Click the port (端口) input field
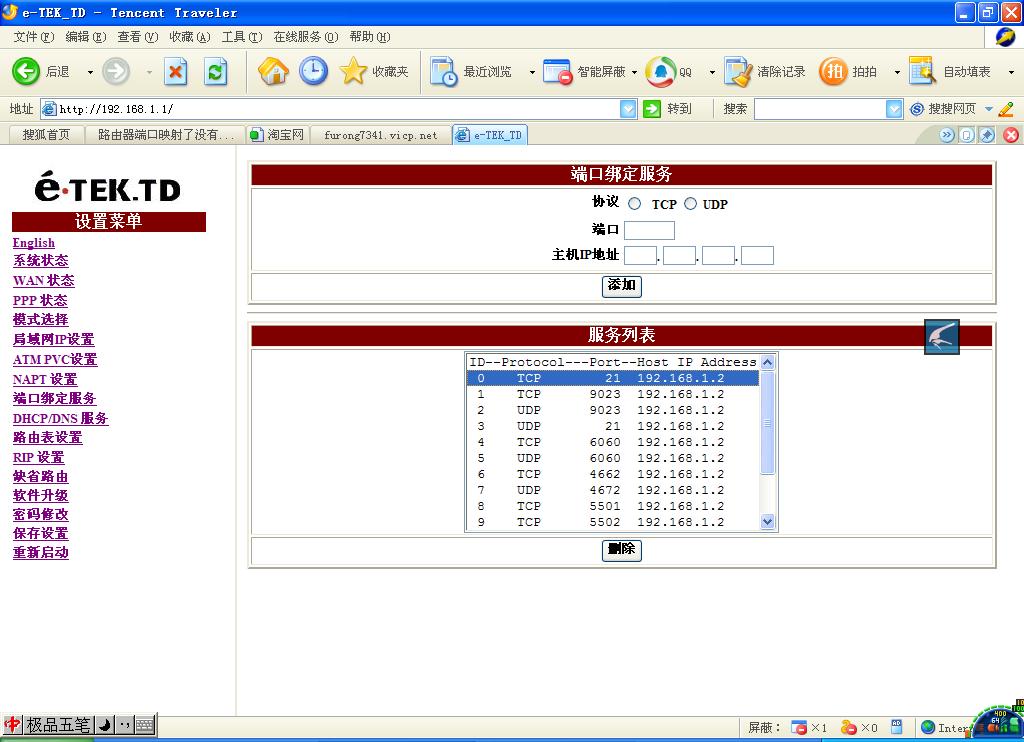 coord(649,231)
